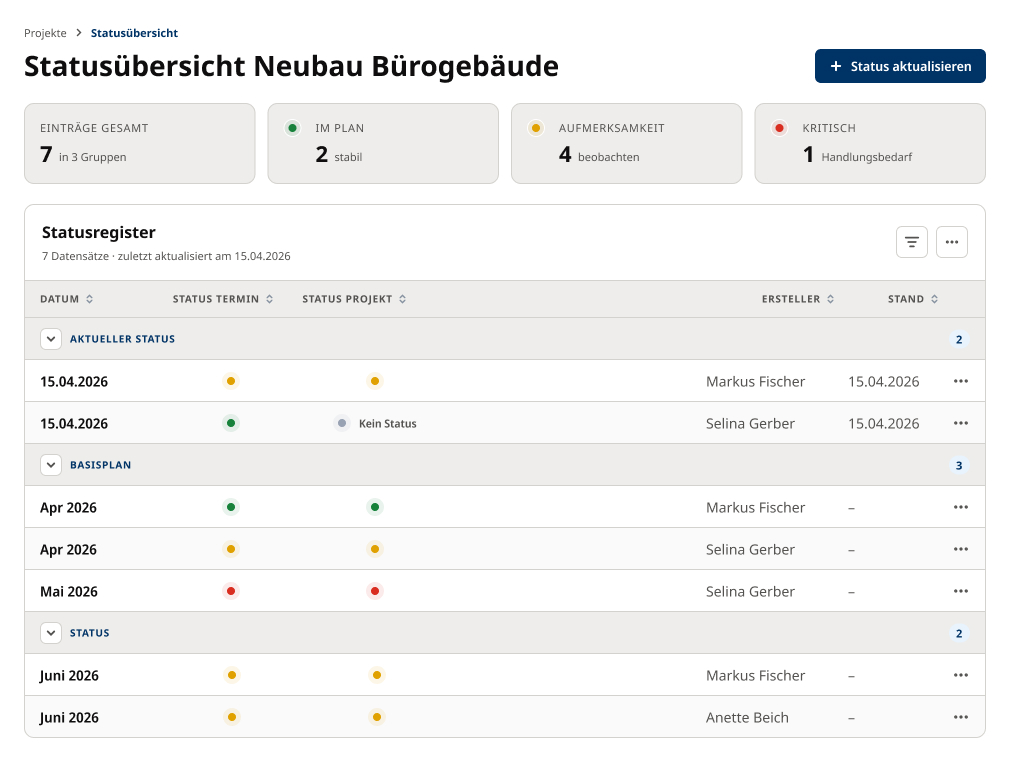The width and height of the screenshot is (1010, 762).
Task: Open row menu for Markus Fischer Apr 2026
Action: [x=960, y=508]
